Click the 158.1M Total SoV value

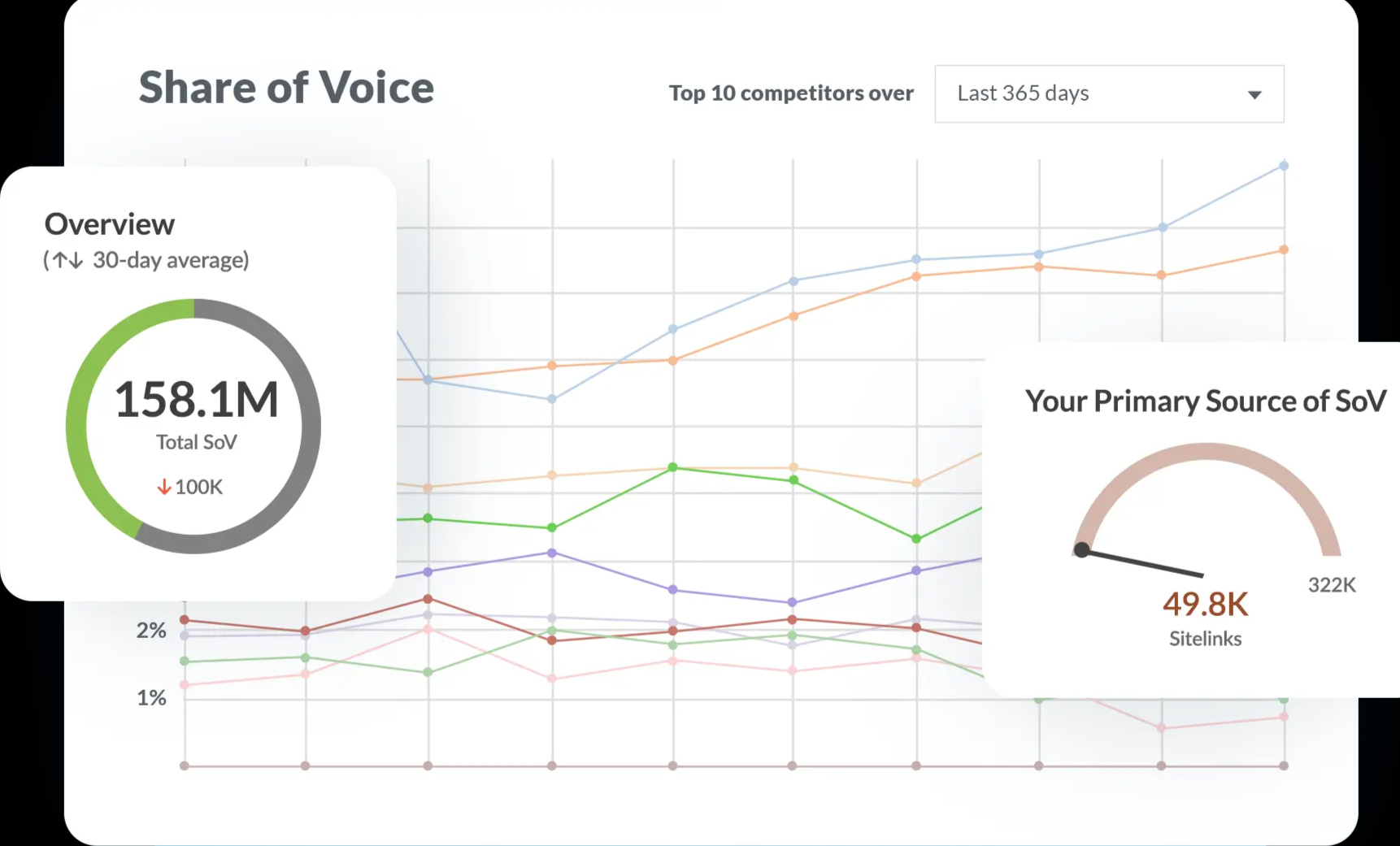pyautogui.click(x=196, y=400)
